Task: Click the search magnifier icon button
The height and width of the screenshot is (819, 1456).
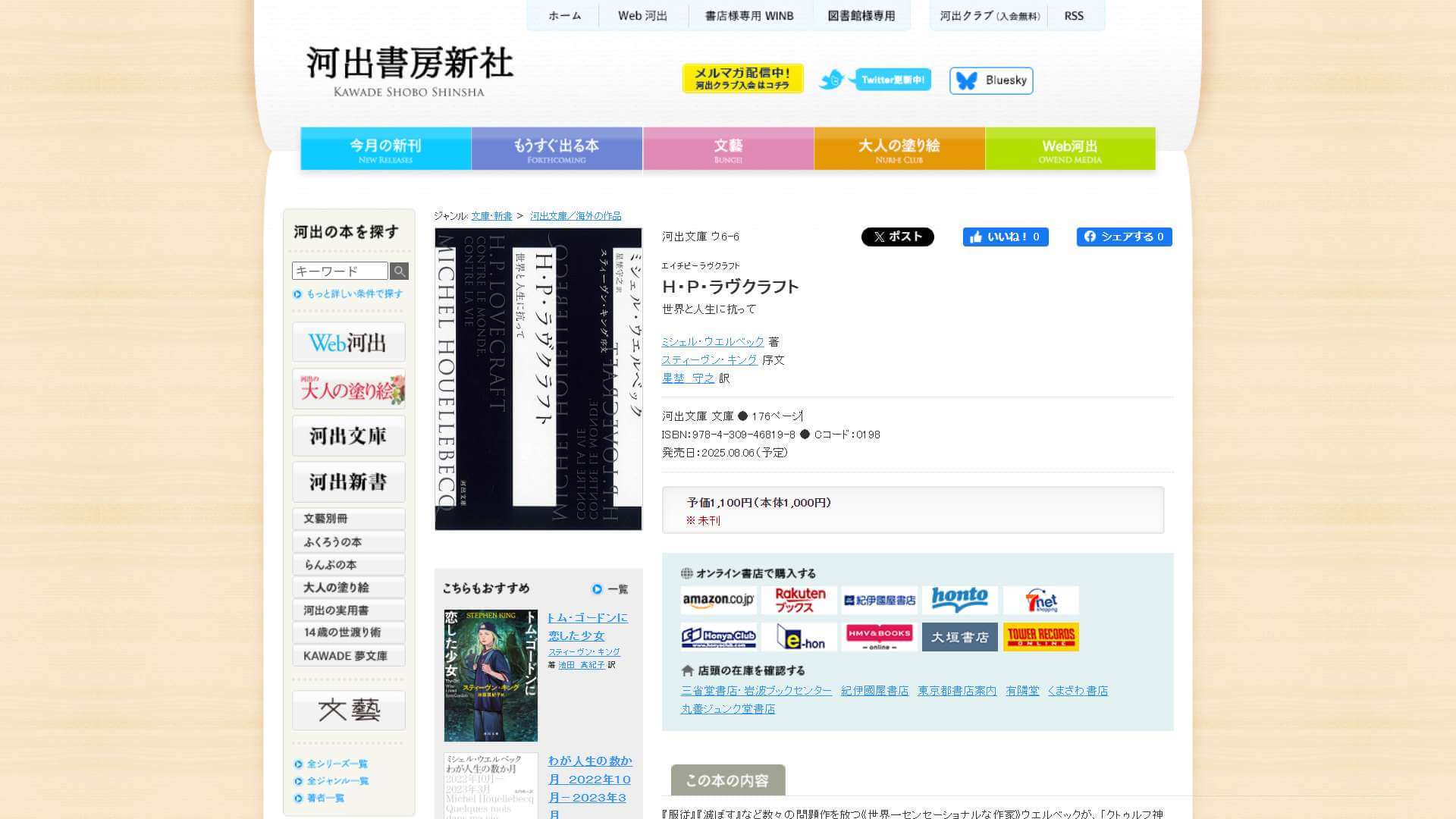Action: coord(399,271)
